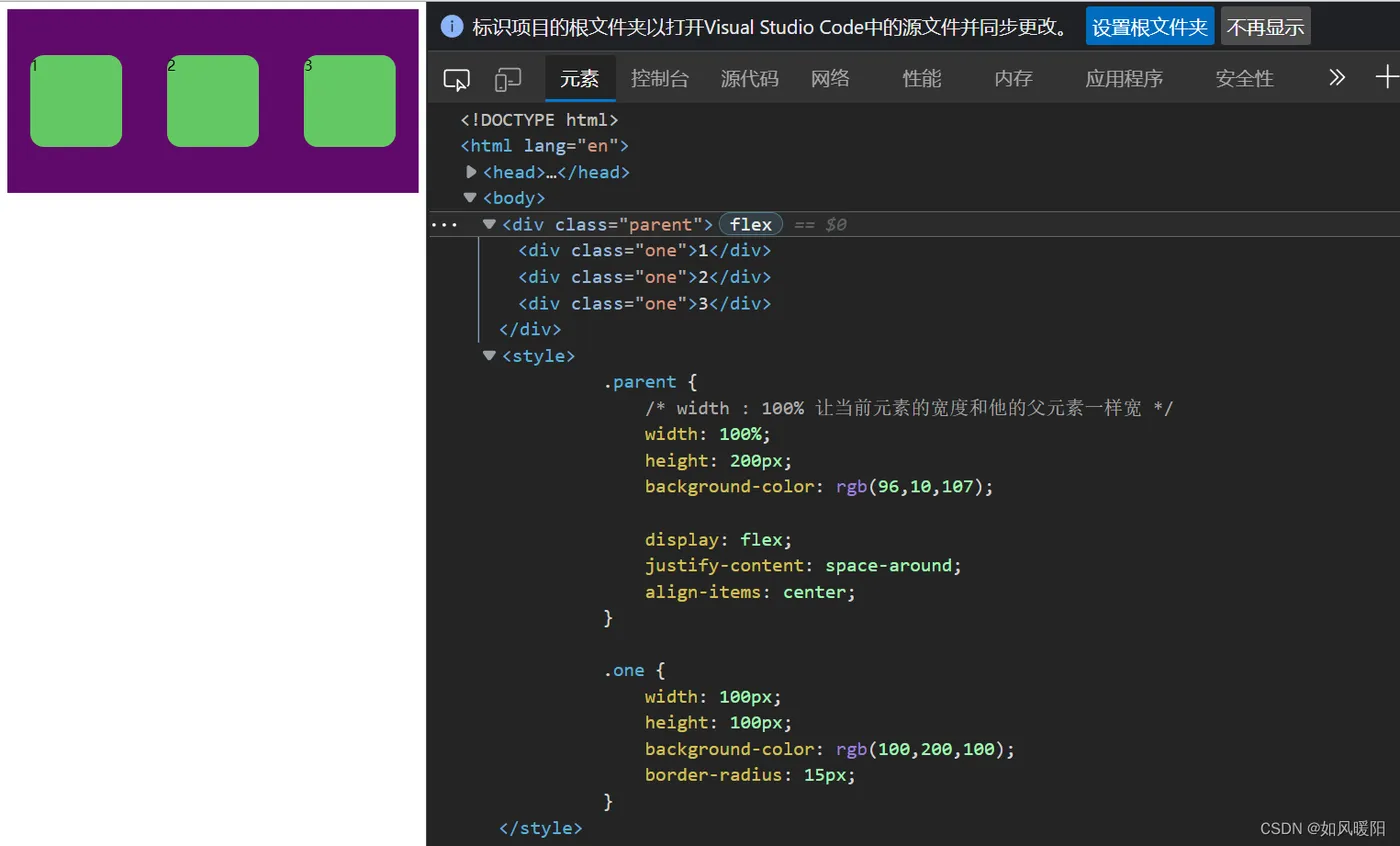Open more DevTools tabs chevron
This screenshot has height=846, width=1400.
point(1337,78)
